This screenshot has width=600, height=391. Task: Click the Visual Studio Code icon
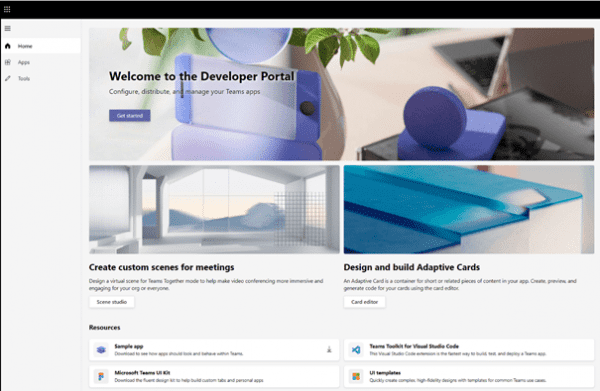[356, 350]
